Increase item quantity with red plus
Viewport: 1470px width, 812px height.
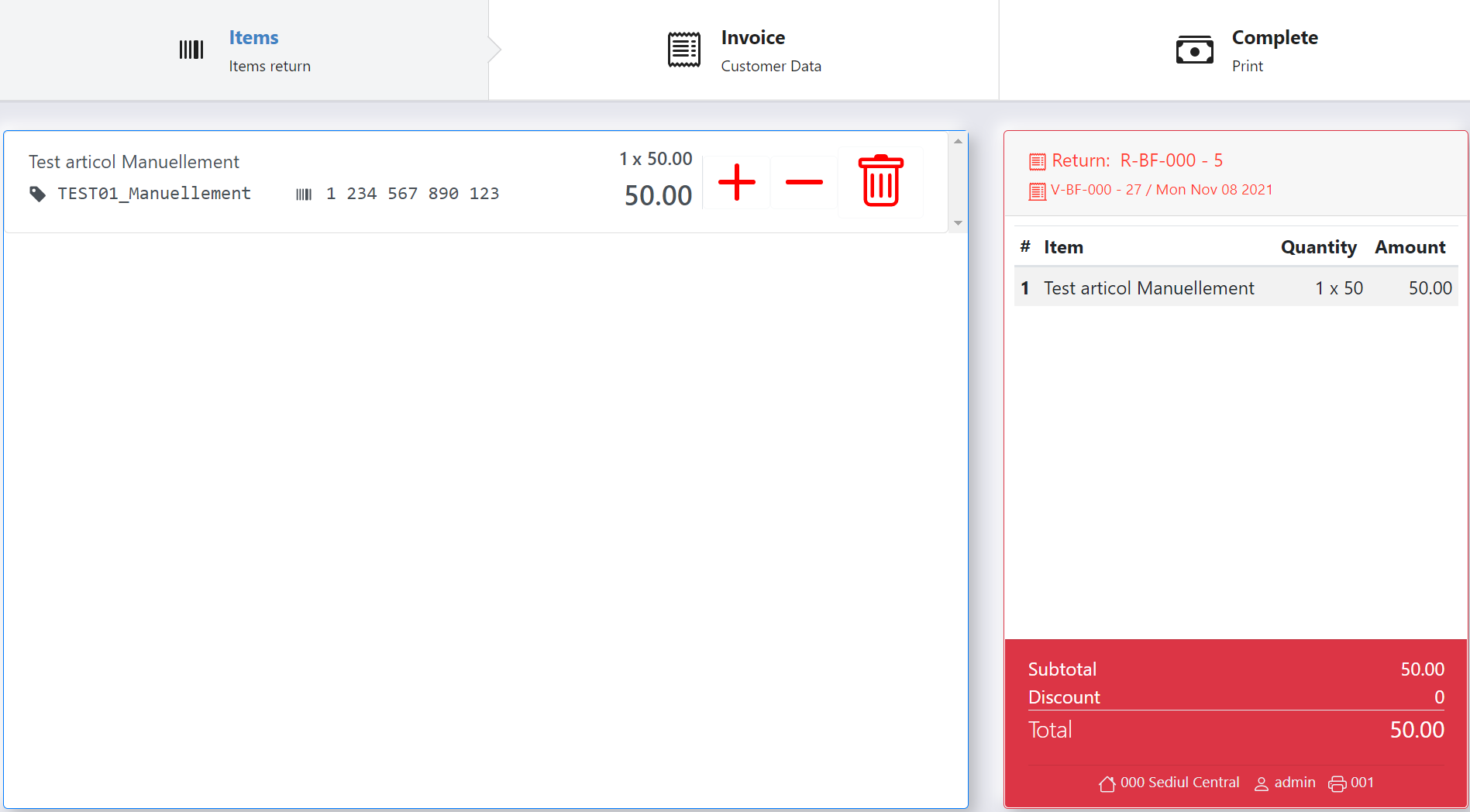736,182
